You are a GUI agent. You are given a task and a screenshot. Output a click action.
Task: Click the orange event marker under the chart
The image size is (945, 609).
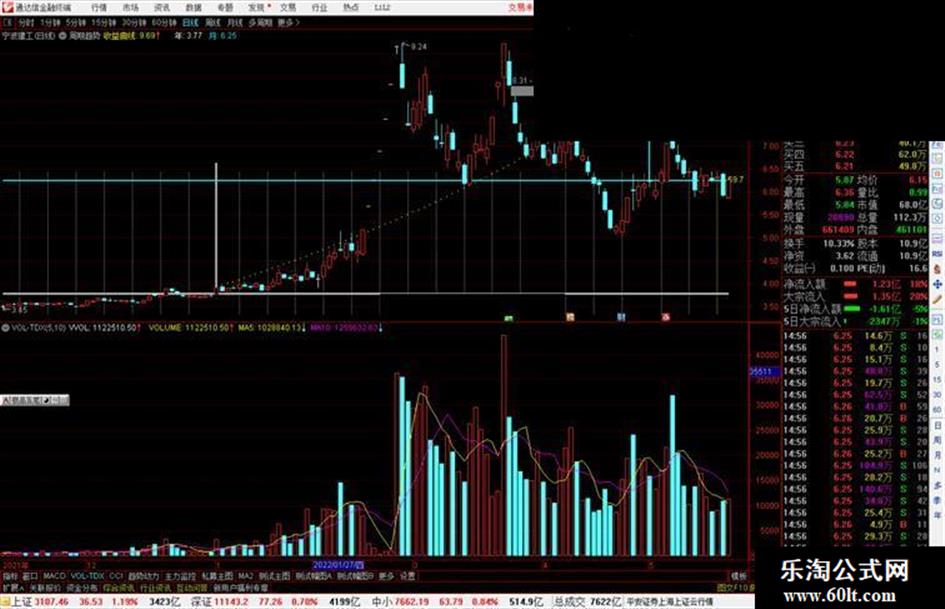click(x=570, y=317)
